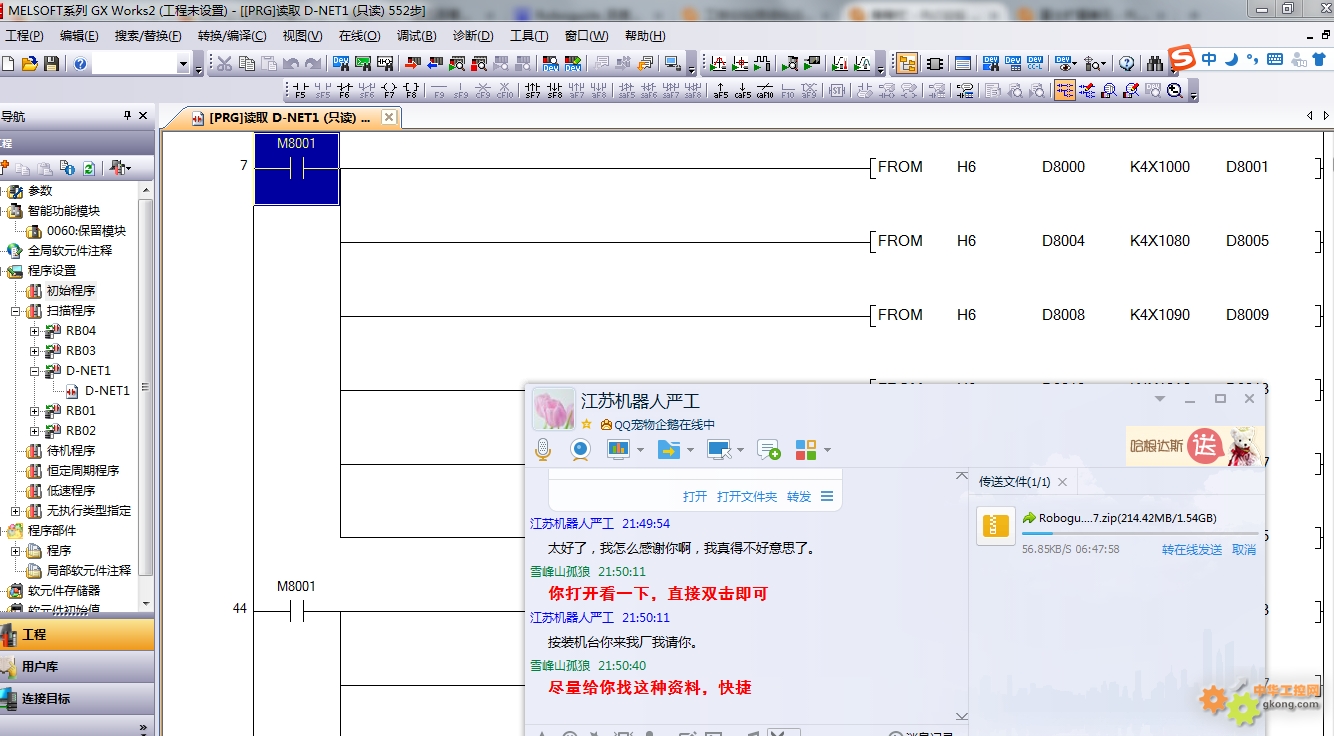Click the Read from PLC blue arrow icon
1334x736 pixels.
434,64
